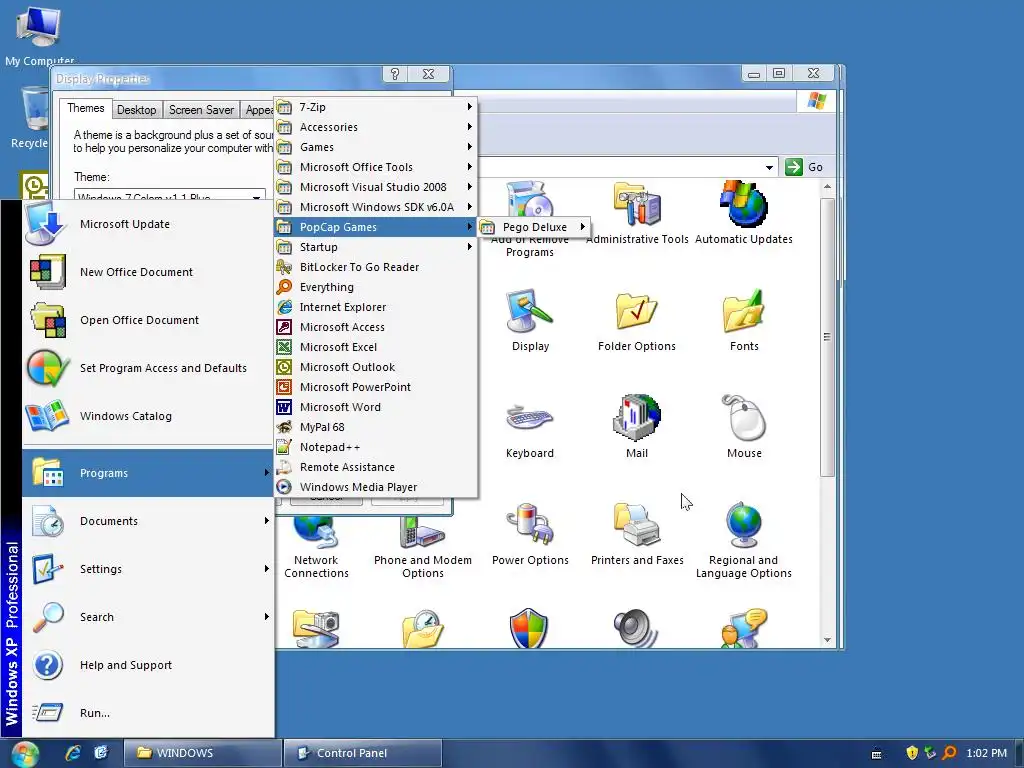Expand Microsoft Visual Studio 2008 submenu
1024x768 pixels.
[376, 187]
